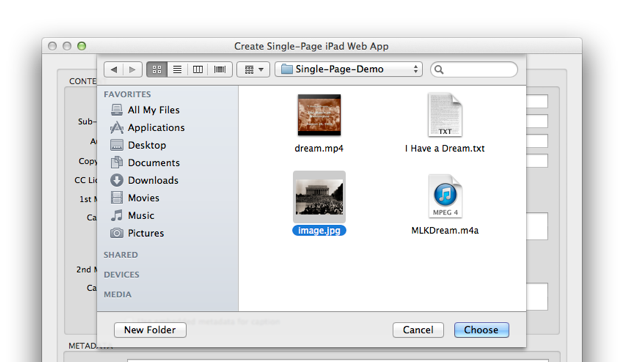Screen dimensions: 624x362
Task: Select Music icon in sidebar
Action: pos(117,215)
